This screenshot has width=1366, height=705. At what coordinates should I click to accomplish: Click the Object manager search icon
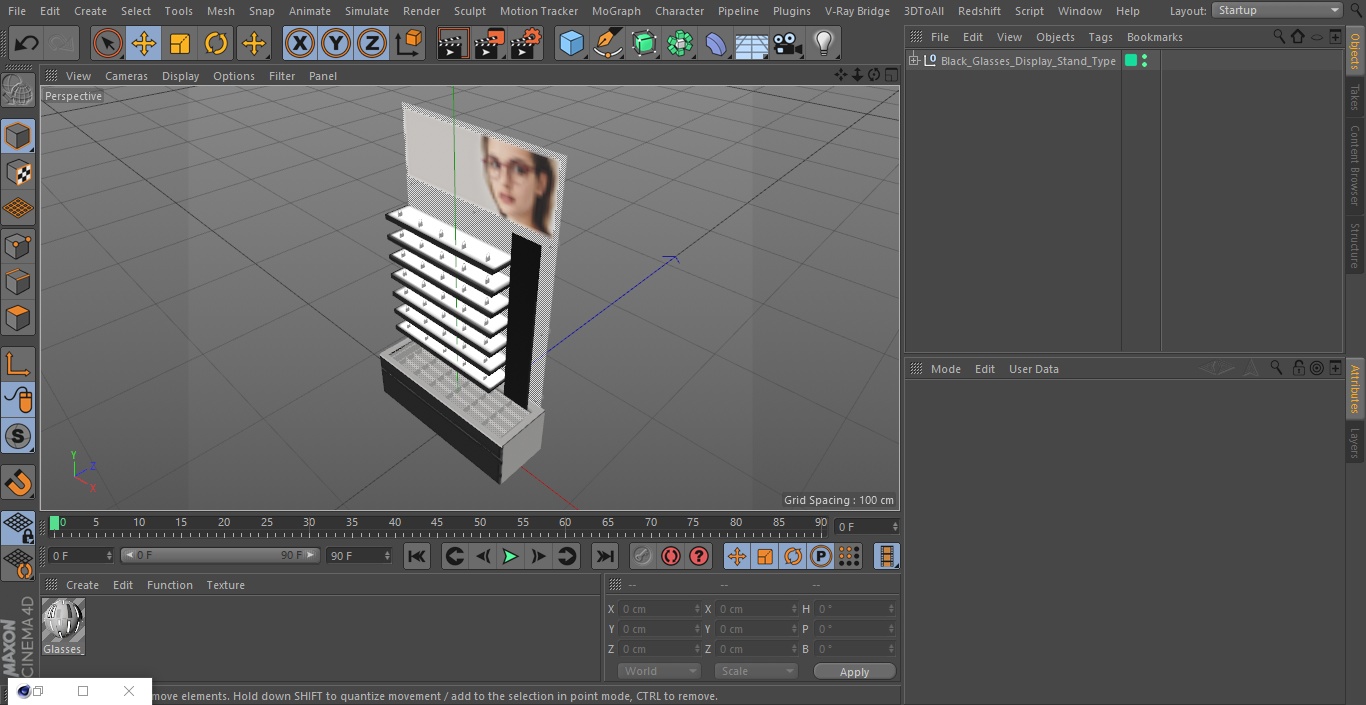click(x=1279, y=37)
